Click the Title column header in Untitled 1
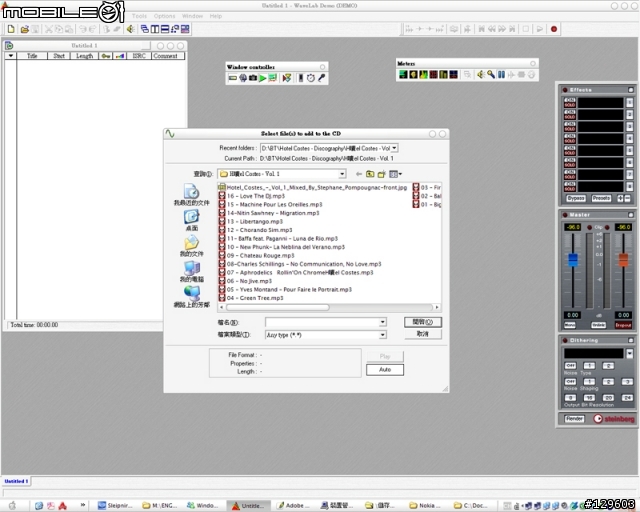 tap(32, 56)
